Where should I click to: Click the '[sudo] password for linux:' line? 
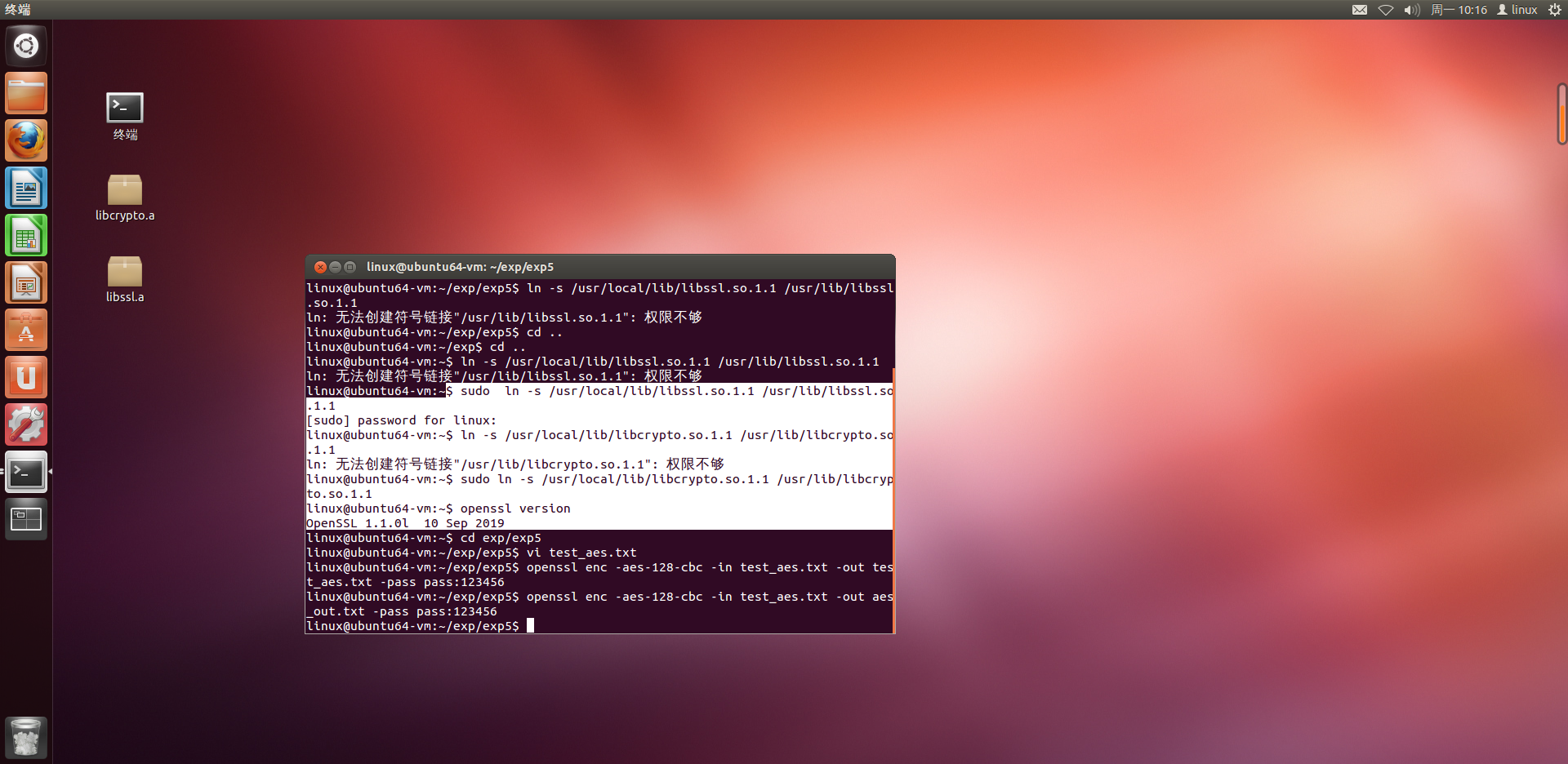point(401,420)
